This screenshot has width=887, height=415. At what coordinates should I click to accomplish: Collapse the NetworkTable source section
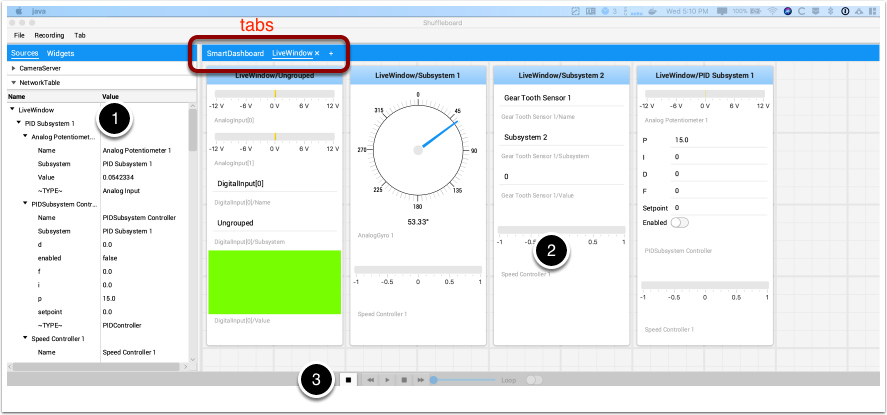coord(14,83)
